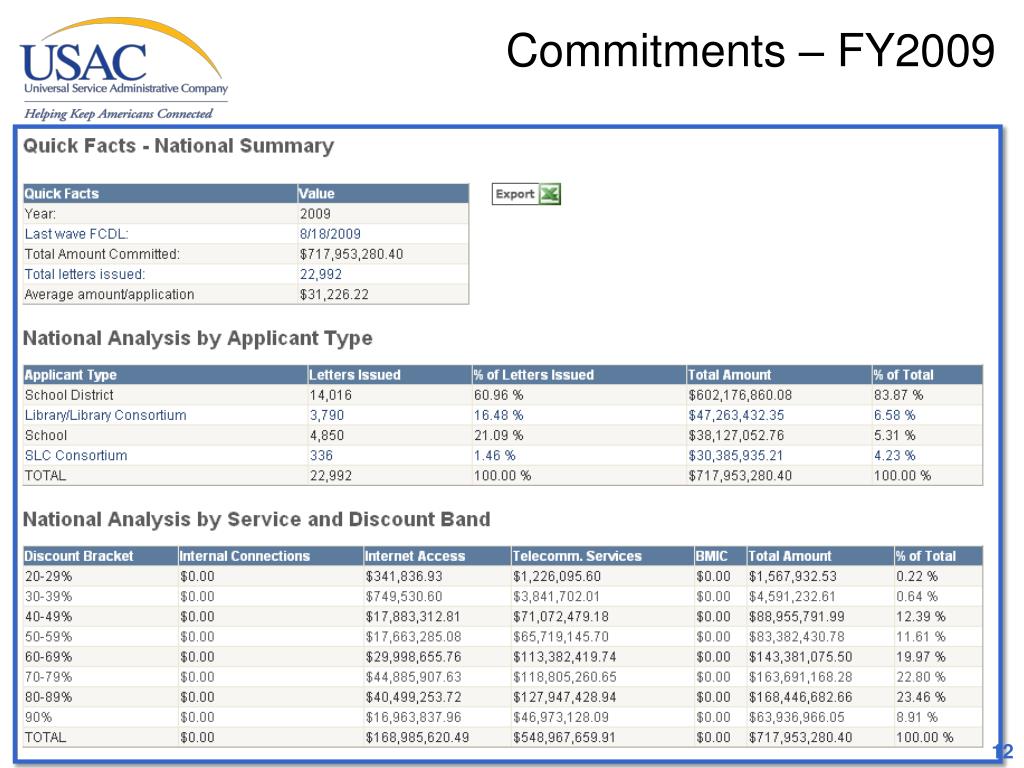This screenshot has width=1024, height=768.
Task: Select the 60-69% discount bracket row
Action: point(502,657)
